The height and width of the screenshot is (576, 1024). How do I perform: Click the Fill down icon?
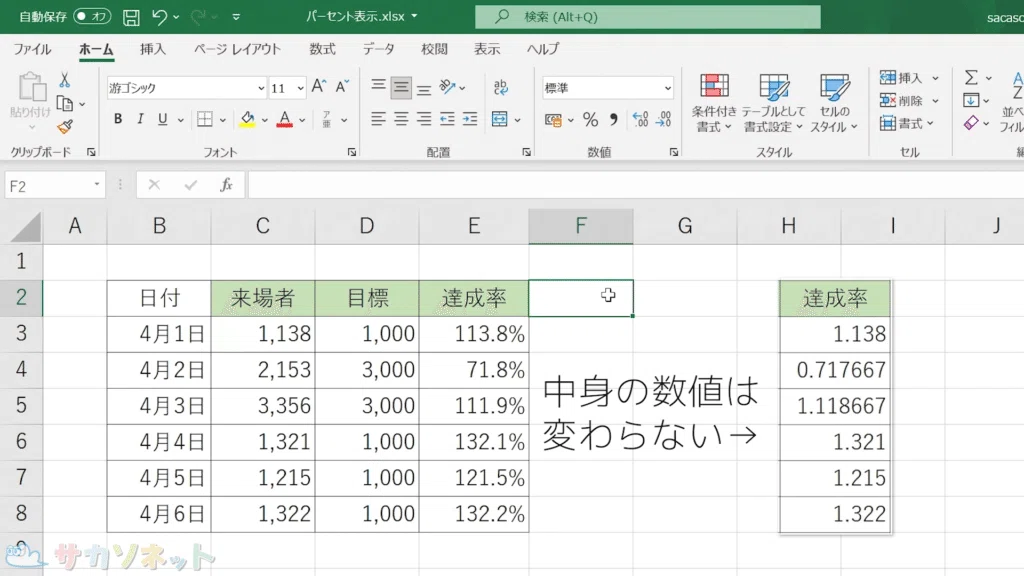pyautogui.click(x=971, y=101)
